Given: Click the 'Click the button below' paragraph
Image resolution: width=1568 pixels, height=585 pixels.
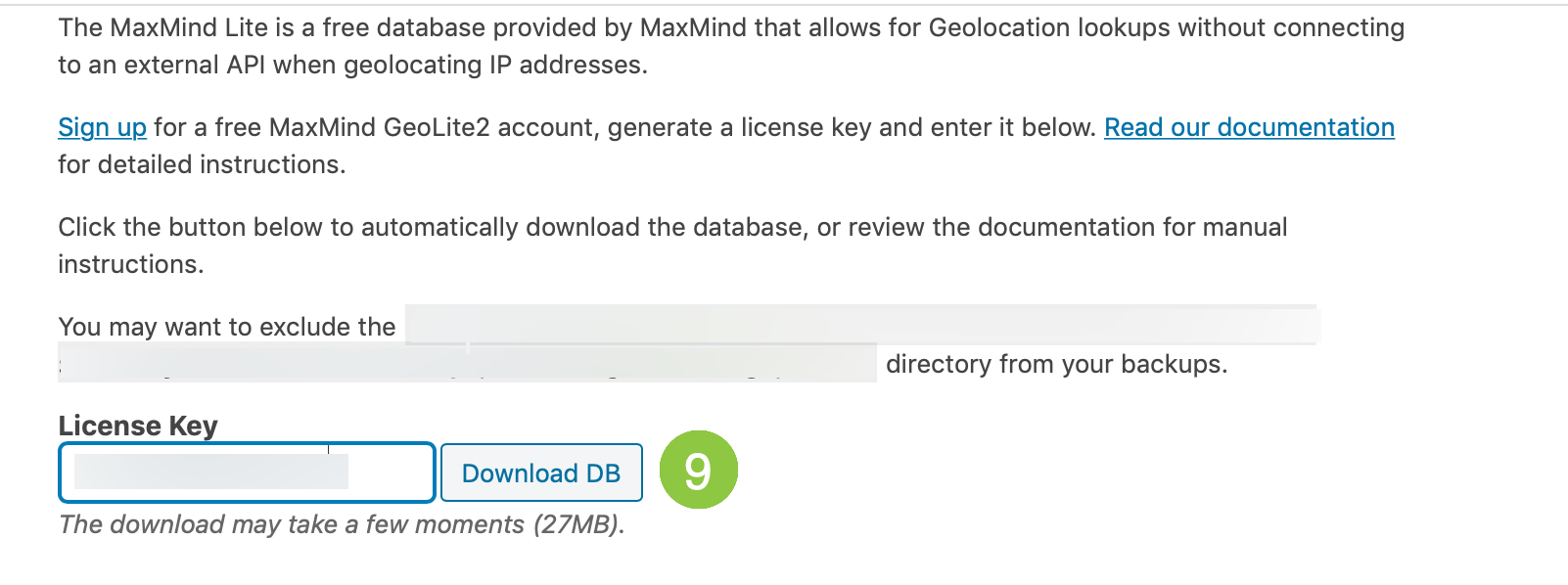Looking at the screenshot, I should [672, 246].
